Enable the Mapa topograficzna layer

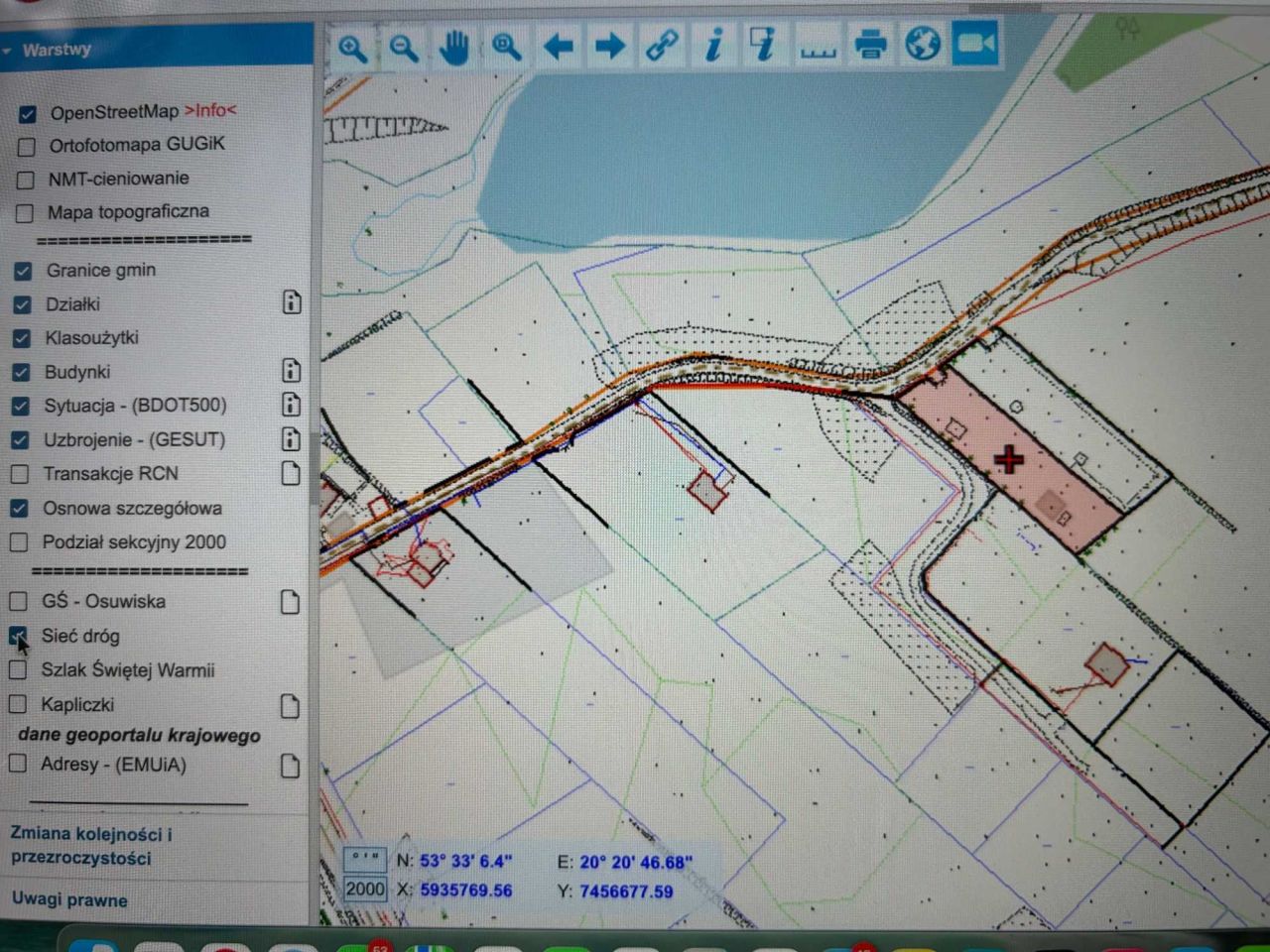25,213
